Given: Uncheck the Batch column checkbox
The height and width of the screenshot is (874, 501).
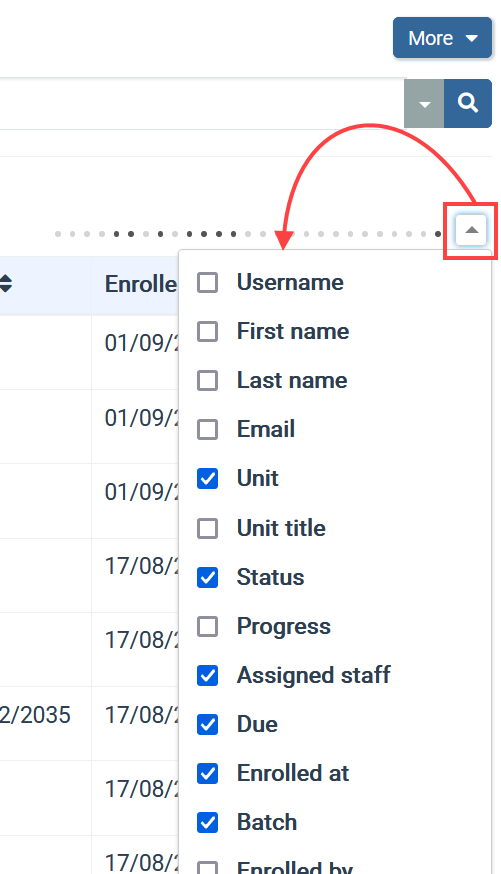Looking at the screenshot, I should (207, 823).
